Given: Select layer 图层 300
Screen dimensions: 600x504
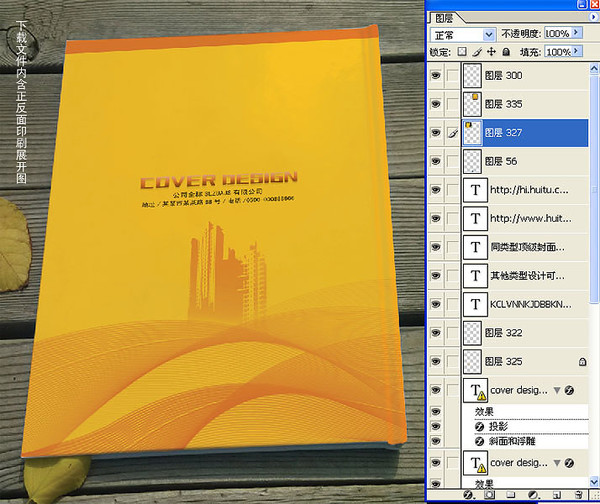Looking at the screenshot, I should [525, 75].
